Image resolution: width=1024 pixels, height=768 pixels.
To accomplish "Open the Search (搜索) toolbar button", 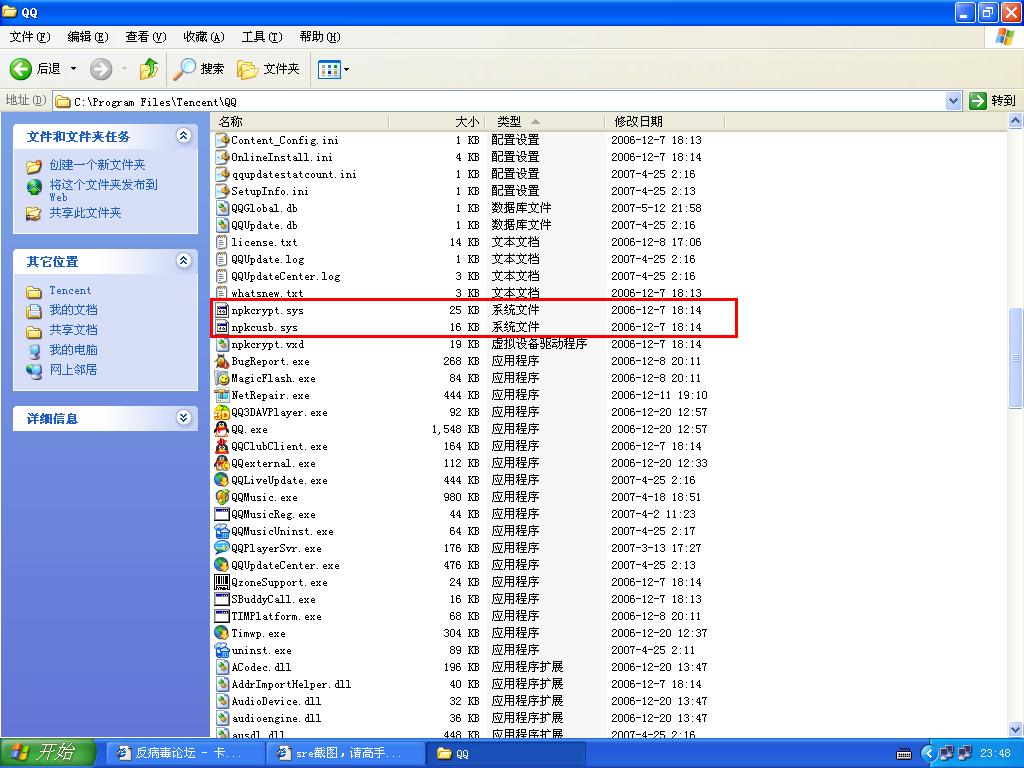I will click(x=199, y=69).
